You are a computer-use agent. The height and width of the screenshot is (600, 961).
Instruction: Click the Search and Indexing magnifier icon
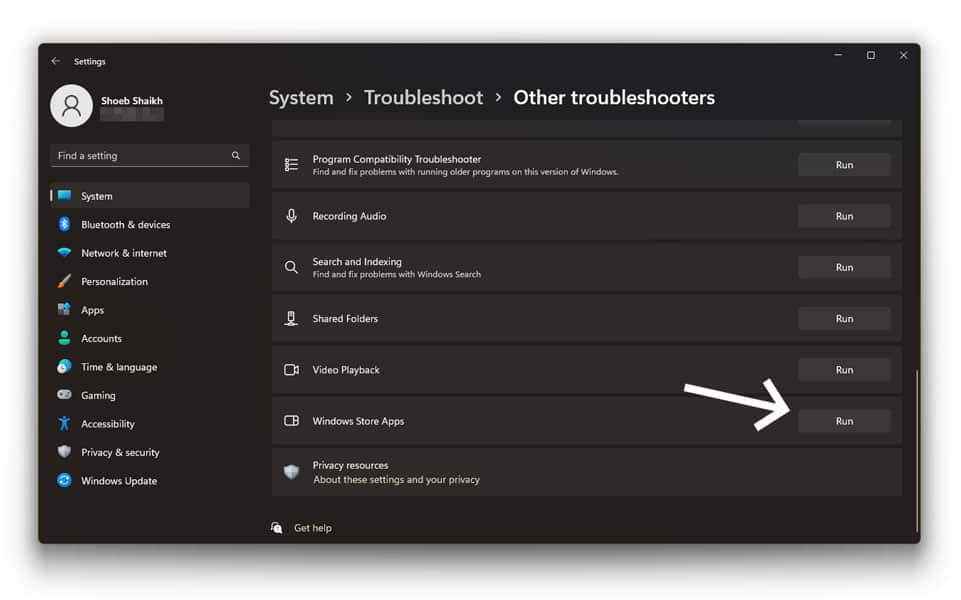coord(292,267)
